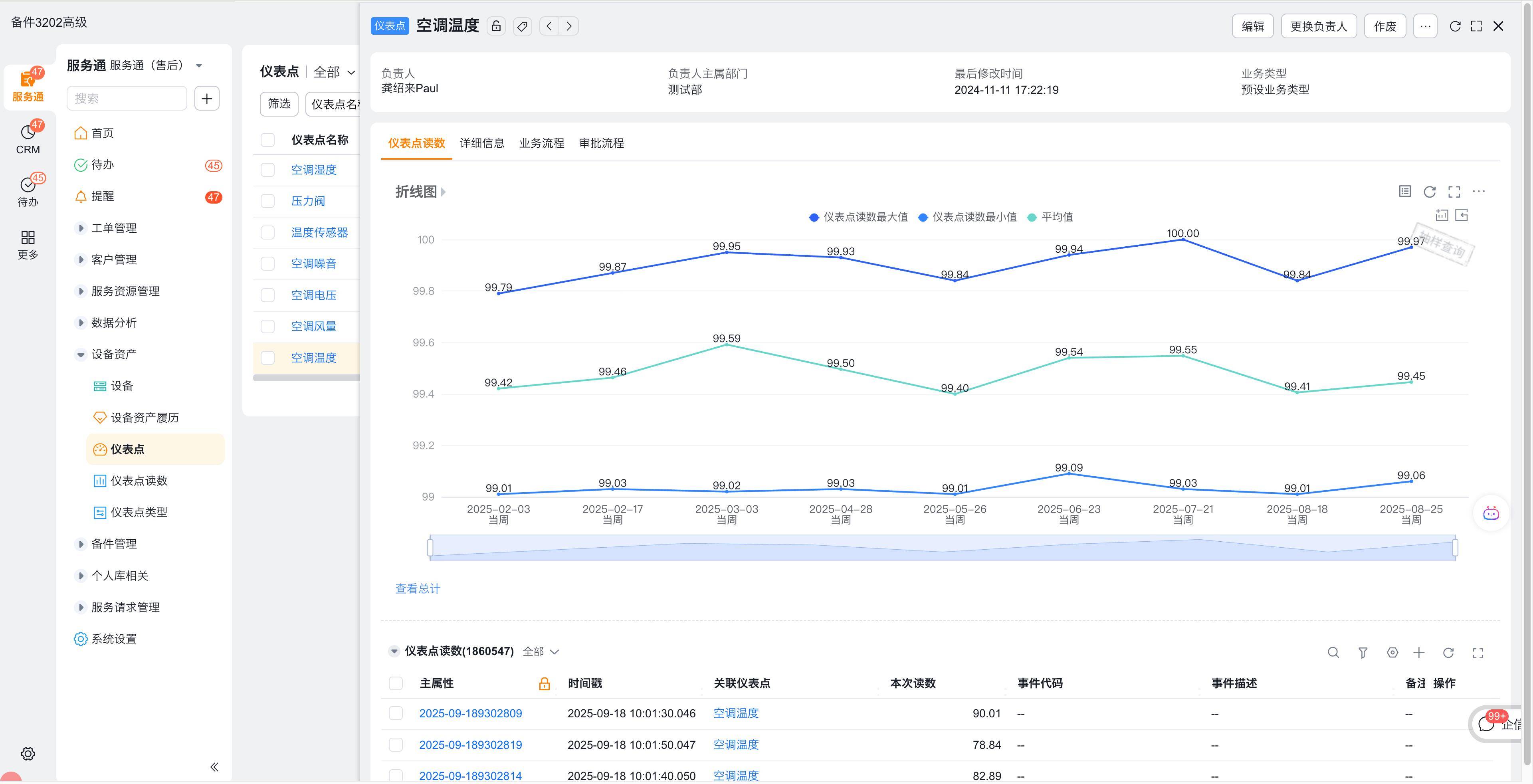This screenshot has height=784, width=1533.
Task: Switch to the 详细信息 tab
Action: click(x=481, y=143)
